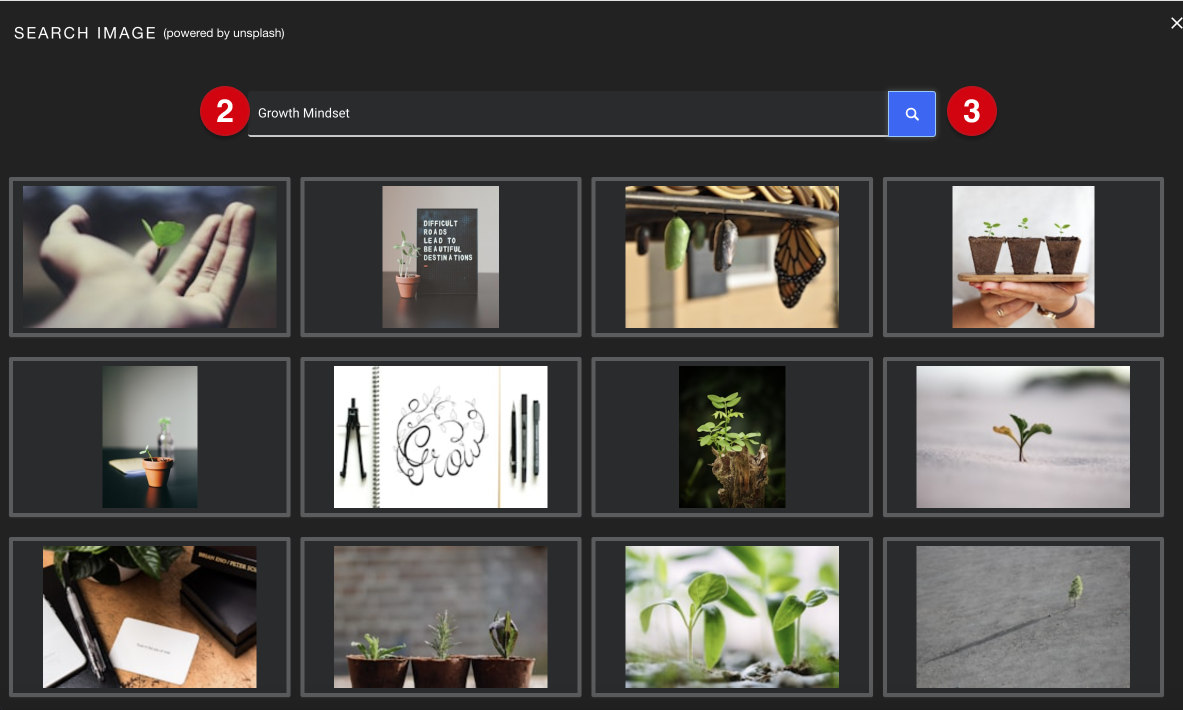Image resolution: width=1183 pixels, height=710 pixels.
Task: Click the magnifying glass search icon
Action: pos(911,113)
